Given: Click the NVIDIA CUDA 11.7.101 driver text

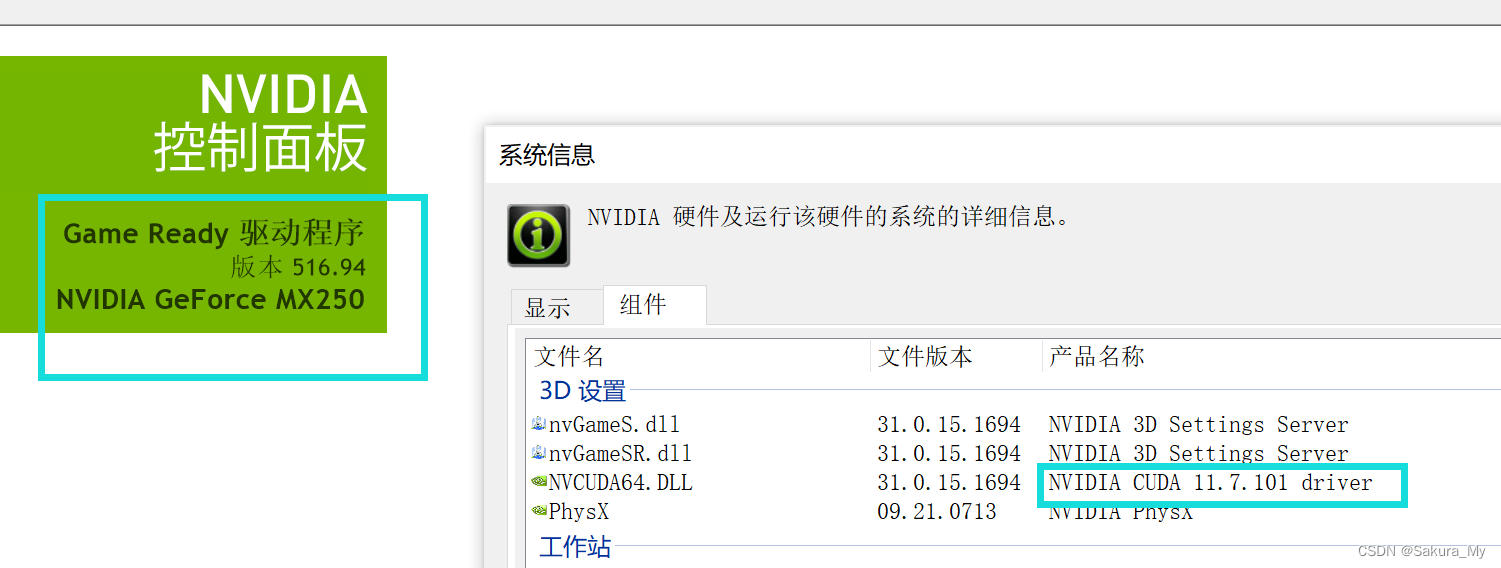Looking at the screenshot, I should pyautogui.click(x=1211, y=483).
